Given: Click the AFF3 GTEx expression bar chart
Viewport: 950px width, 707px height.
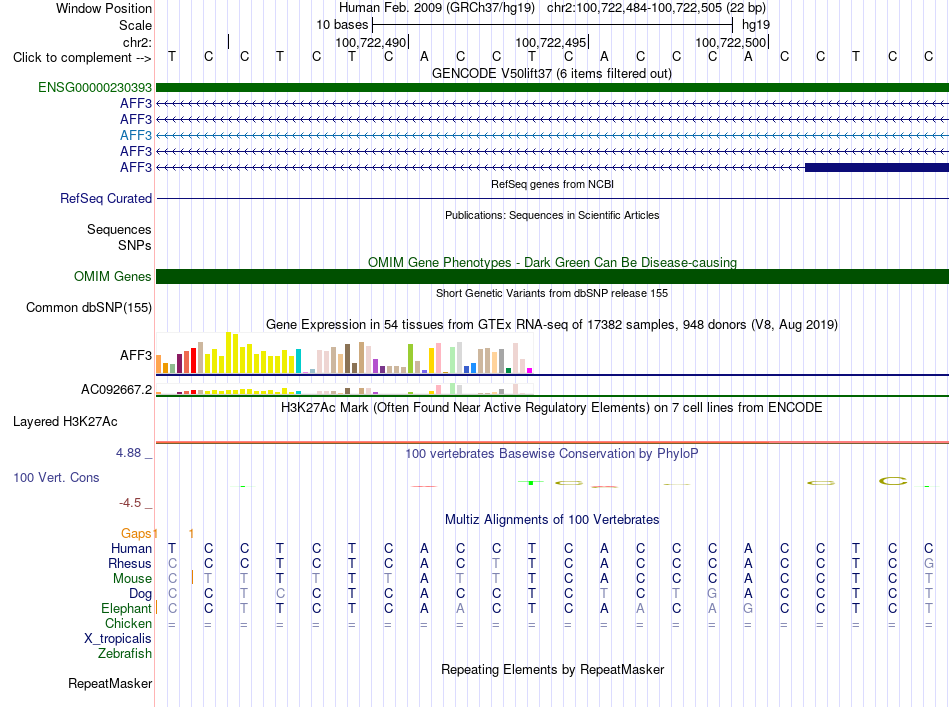Looking at the screenshot, I should tap(344, 353).
